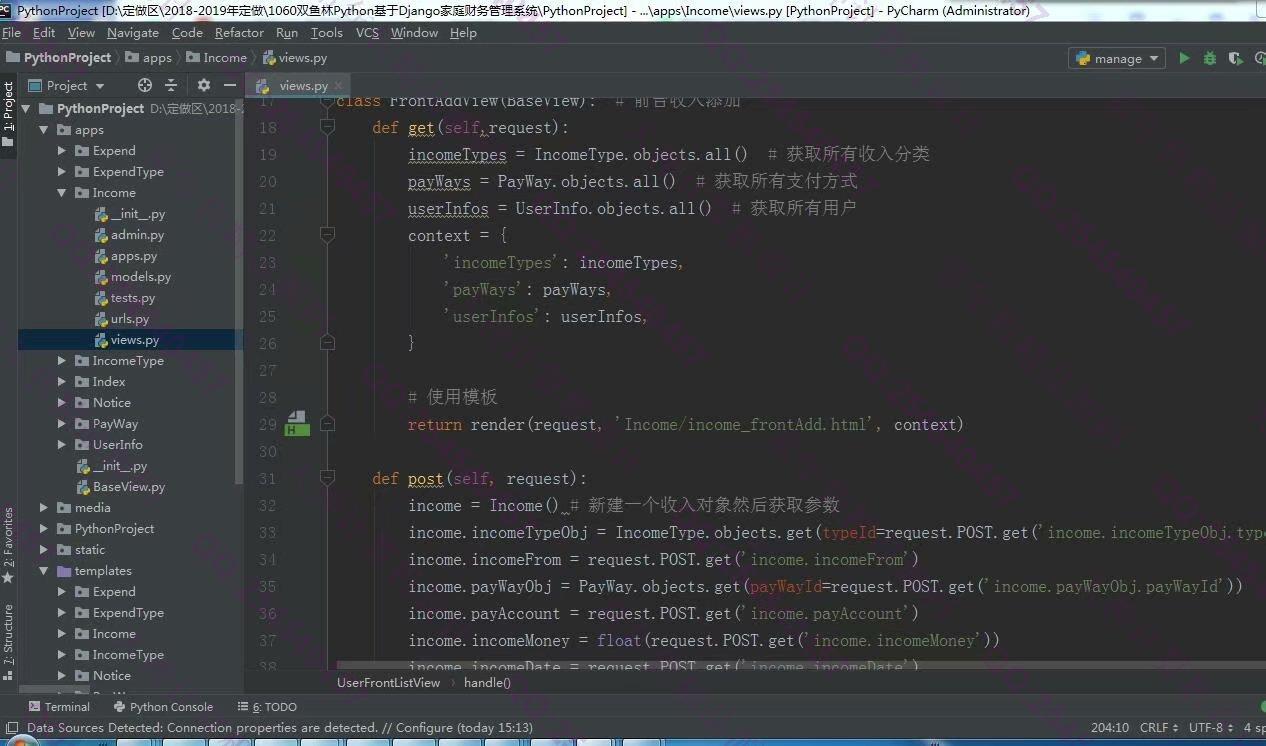This screenshot has height=746, width=1266.
Task: Select models.py in the project tree
Action: click(x=133, y=276)
